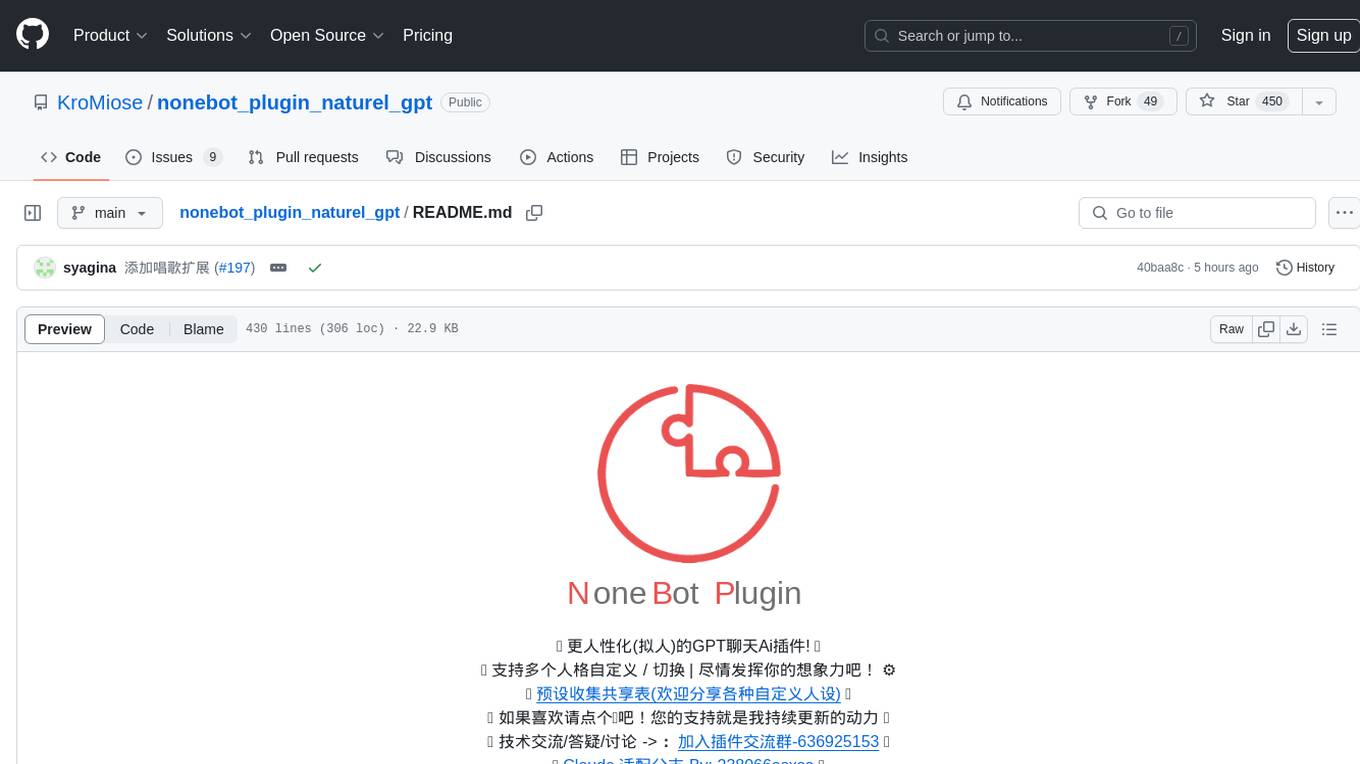Open the syagina avatar image
The height and width of the screenshot is (764, 1360).
pyautogui.click(x=45, y=268)
